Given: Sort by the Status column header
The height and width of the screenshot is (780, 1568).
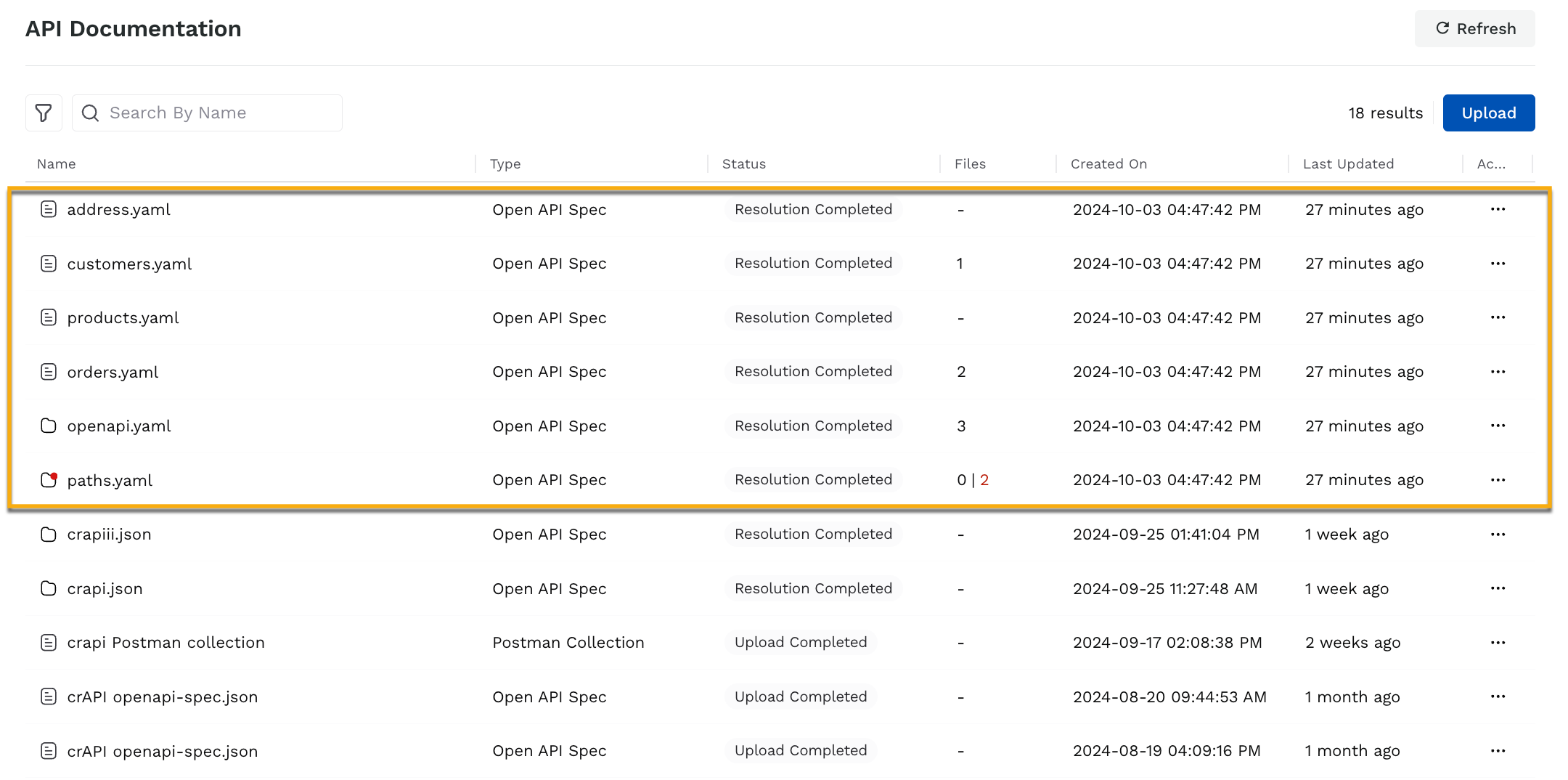Looking at the screenshot, I should tap(744, 164).
